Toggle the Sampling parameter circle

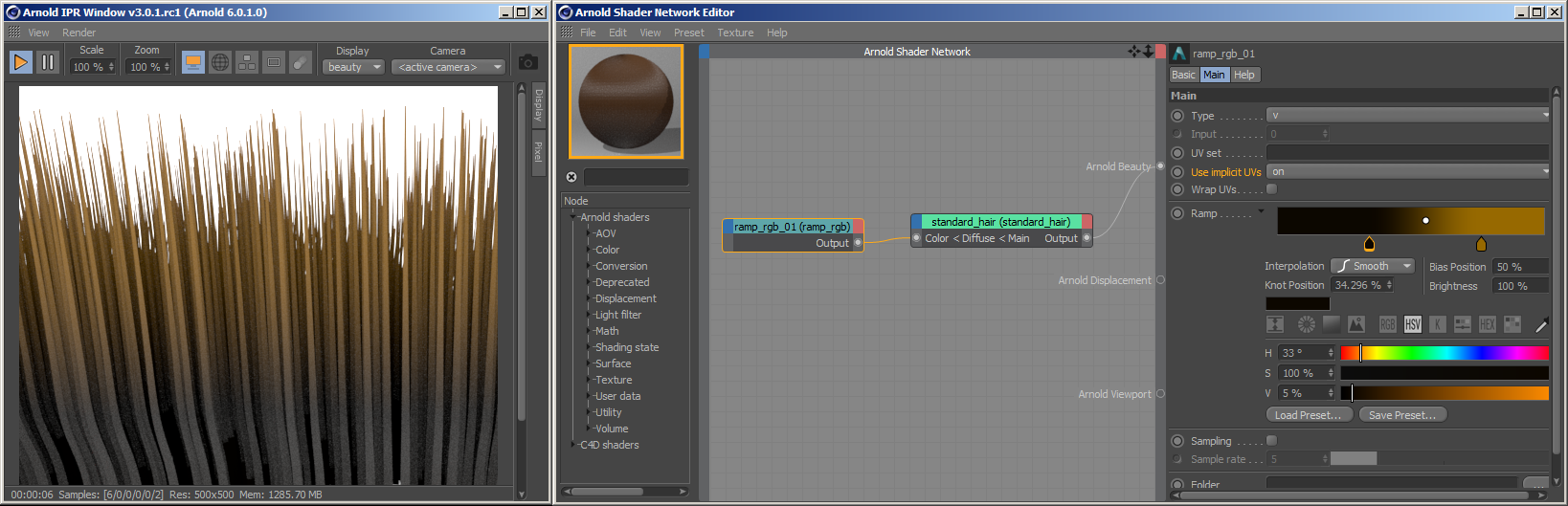pos(1177,441)
